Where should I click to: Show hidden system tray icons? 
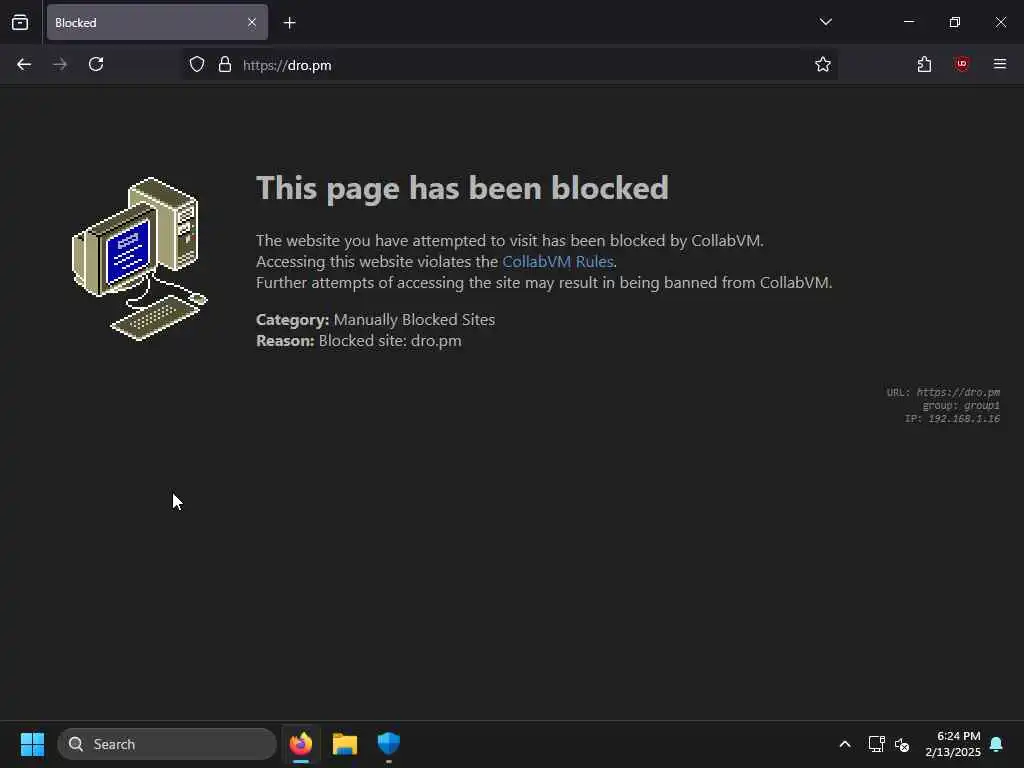844,744
